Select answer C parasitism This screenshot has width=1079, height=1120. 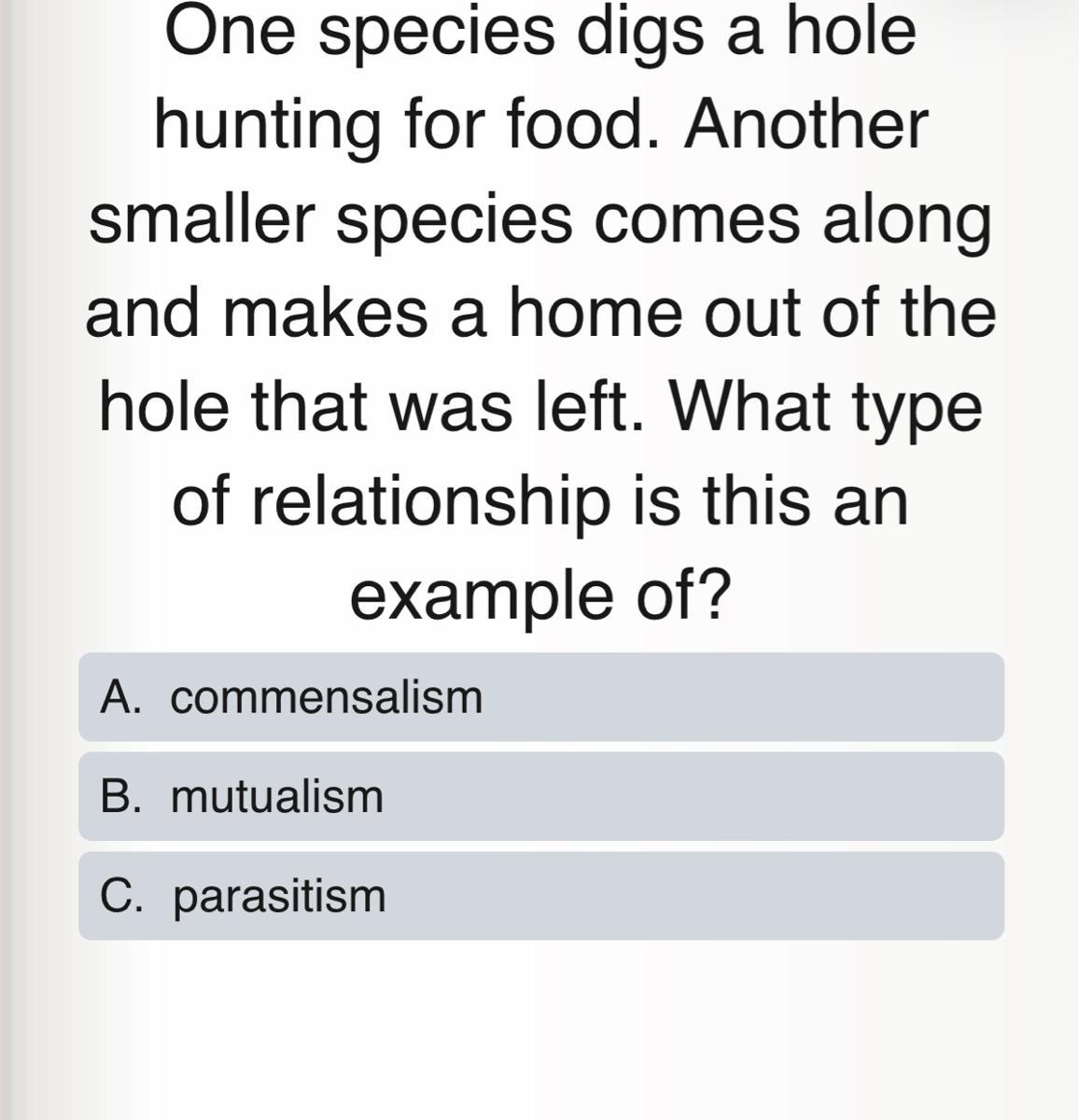[x=541, y=896]
